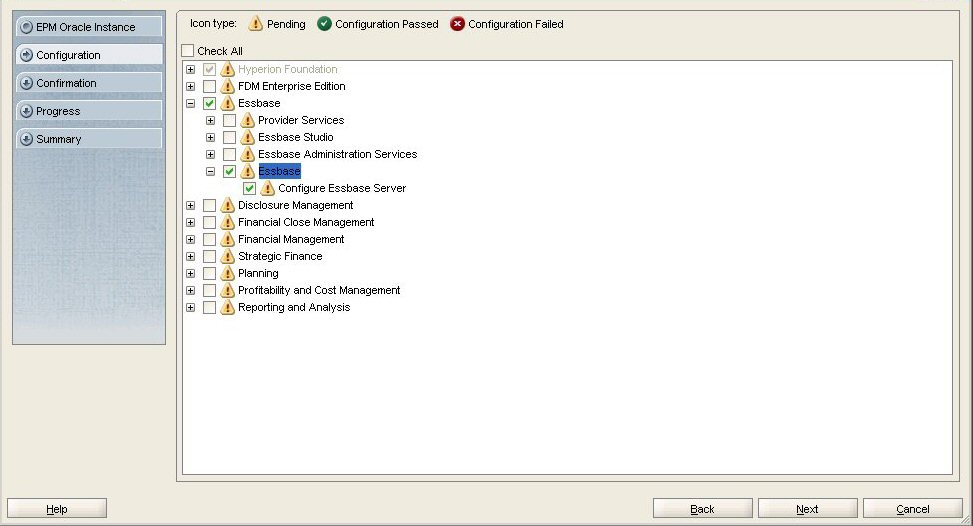
Task: Click the Back button
Action: click(x=702, y=509)
